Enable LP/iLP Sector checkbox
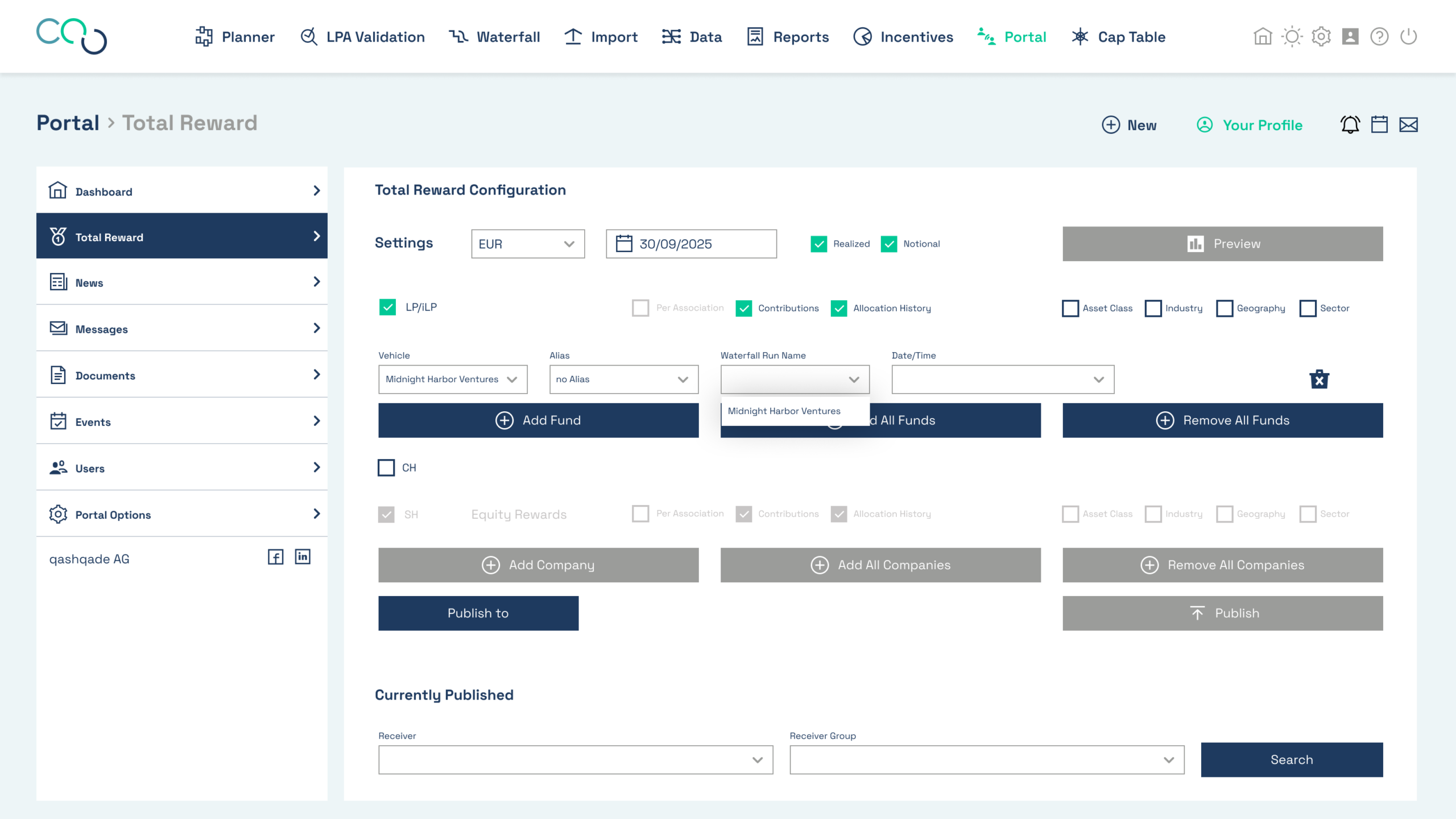 (1308, 308)
